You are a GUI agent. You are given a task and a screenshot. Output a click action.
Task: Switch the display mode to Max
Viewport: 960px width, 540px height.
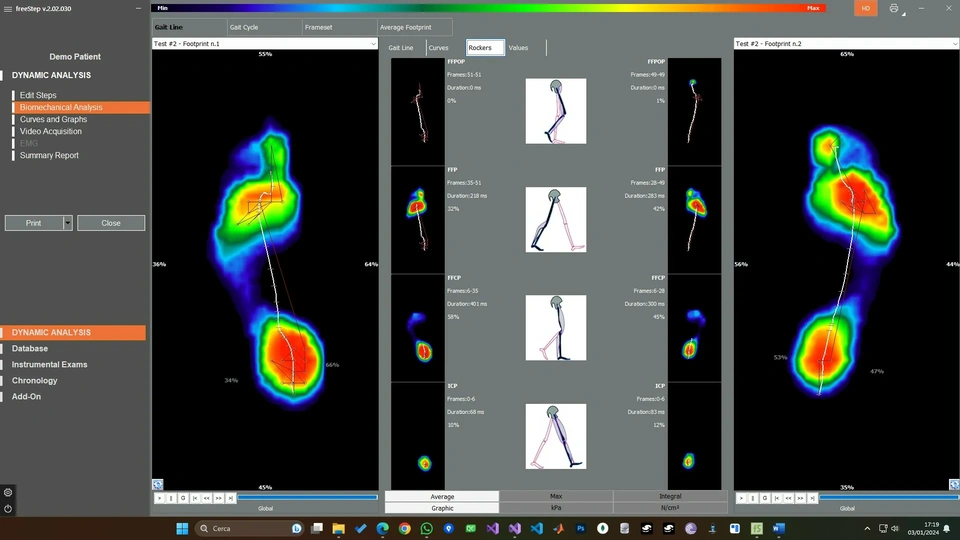[556, 496]
